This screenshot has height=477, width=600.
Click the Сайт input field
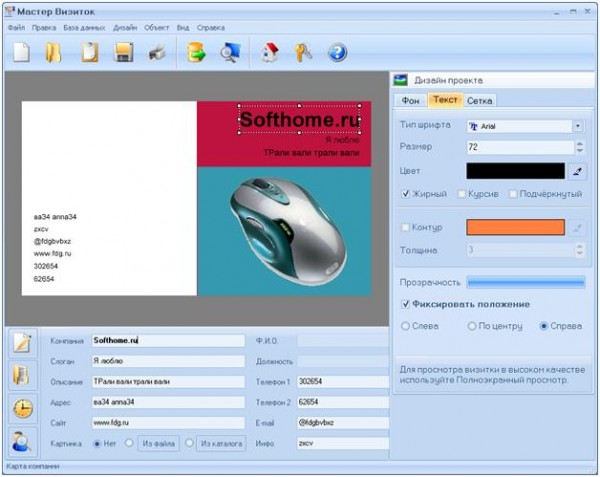click(x=168, y=423)
